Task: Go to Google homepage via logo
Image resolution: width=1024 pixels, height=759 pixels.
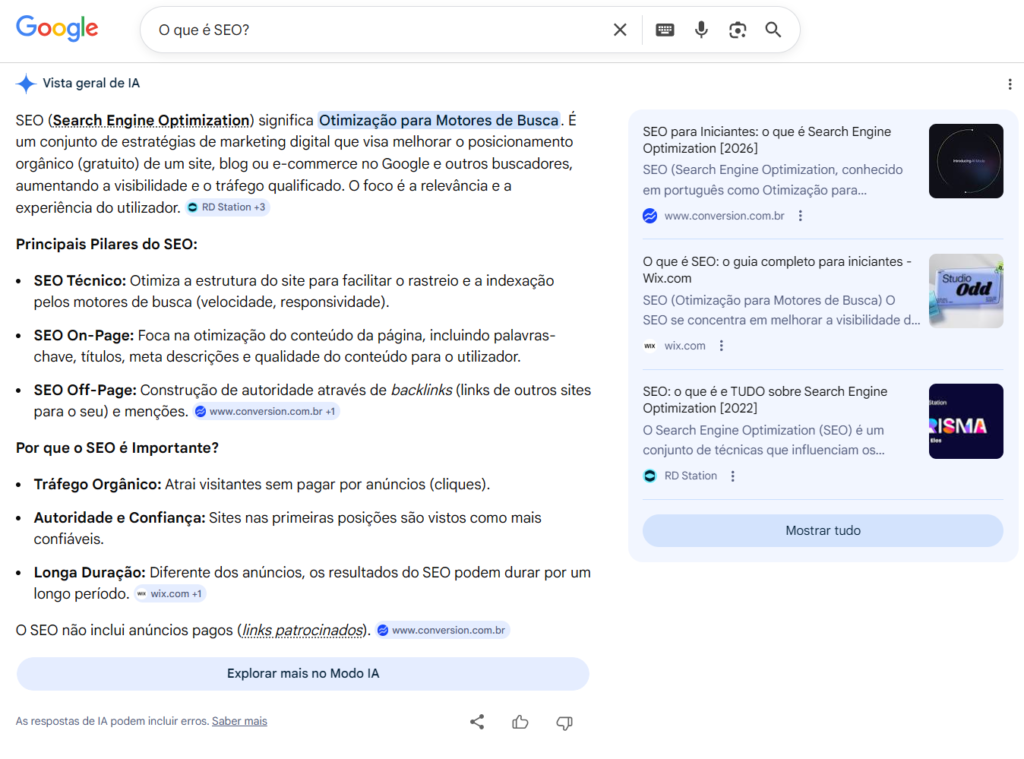Action: (57, 29)
